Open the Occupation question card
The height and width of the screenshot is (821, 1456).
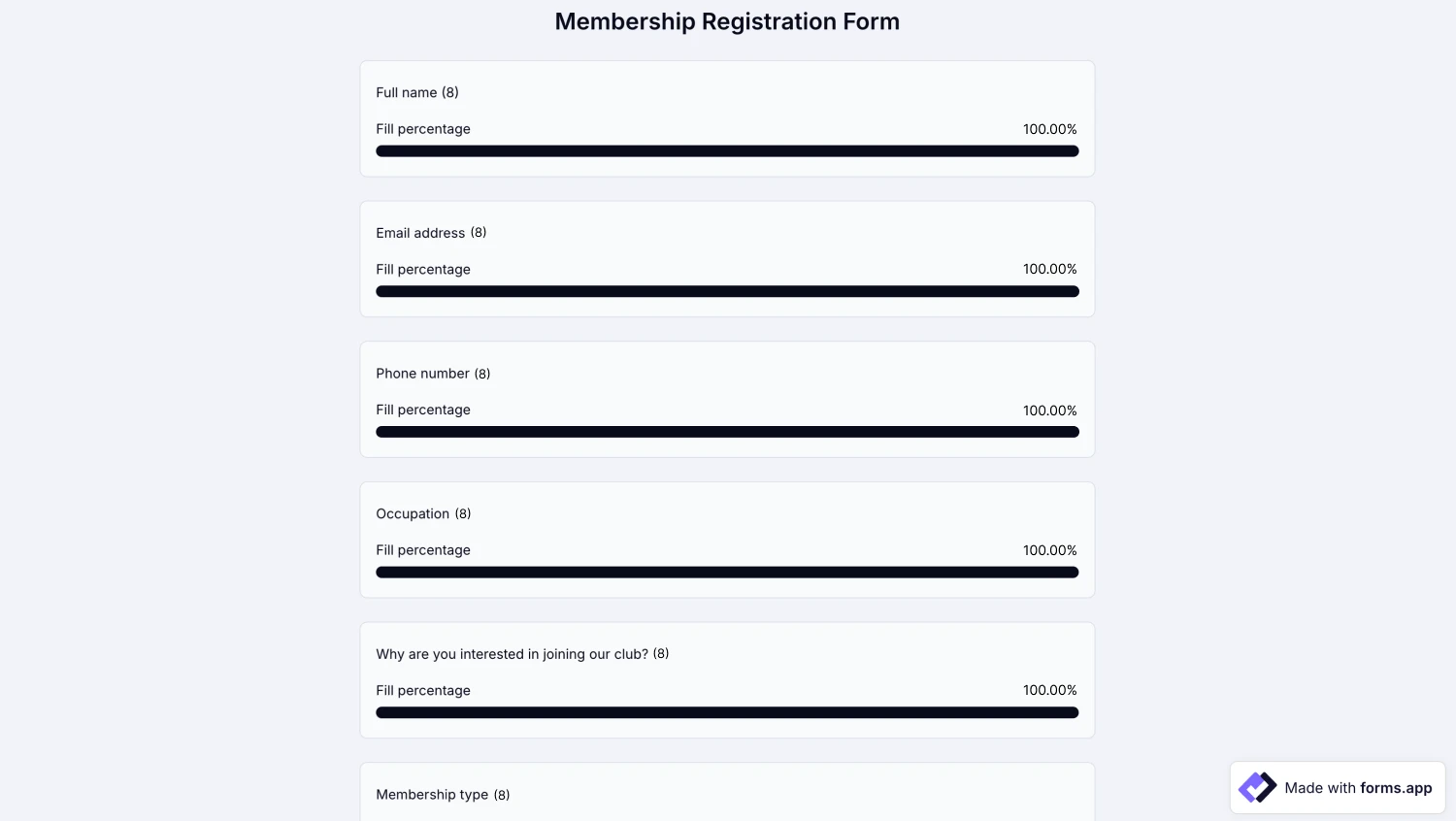click(x=727, y=539)
